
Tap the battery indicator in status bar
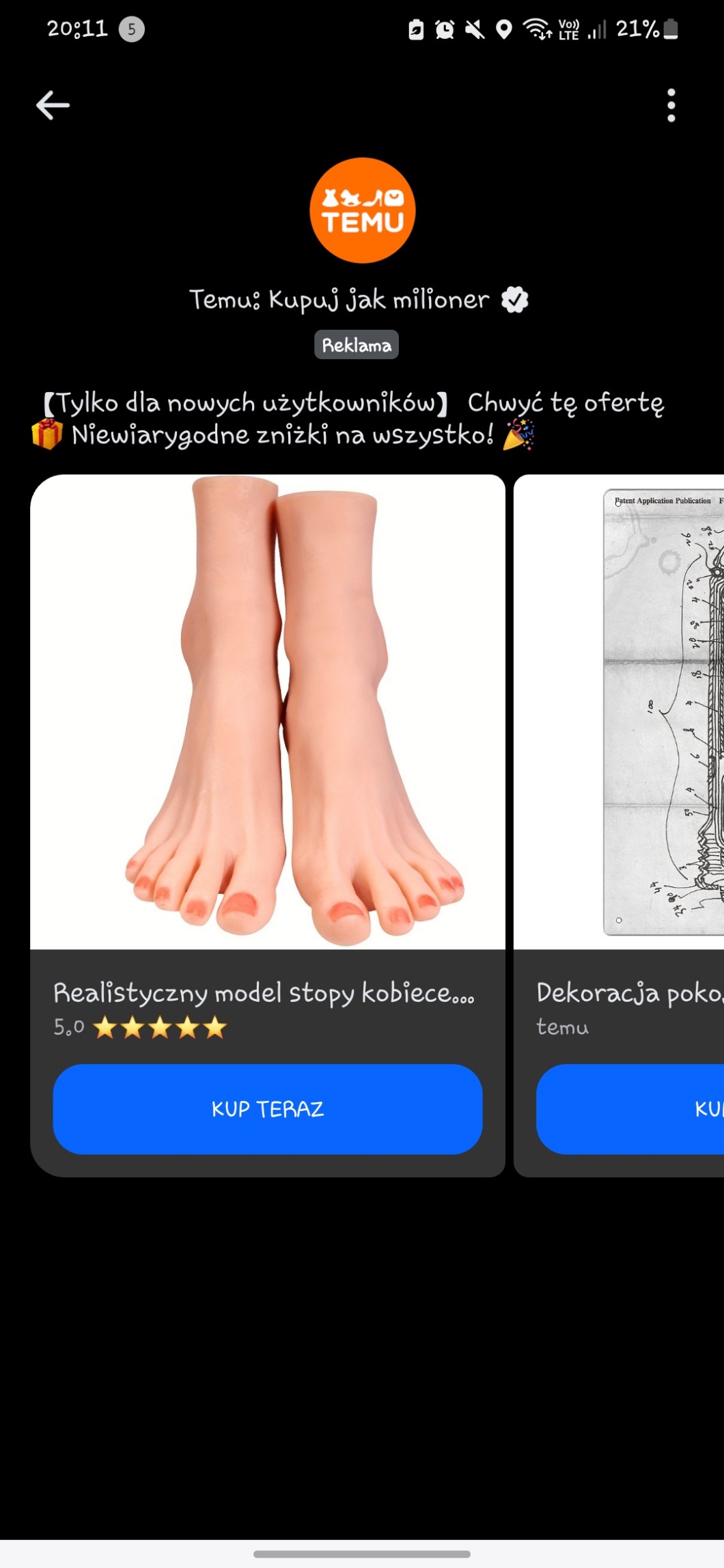coord(671,29)
